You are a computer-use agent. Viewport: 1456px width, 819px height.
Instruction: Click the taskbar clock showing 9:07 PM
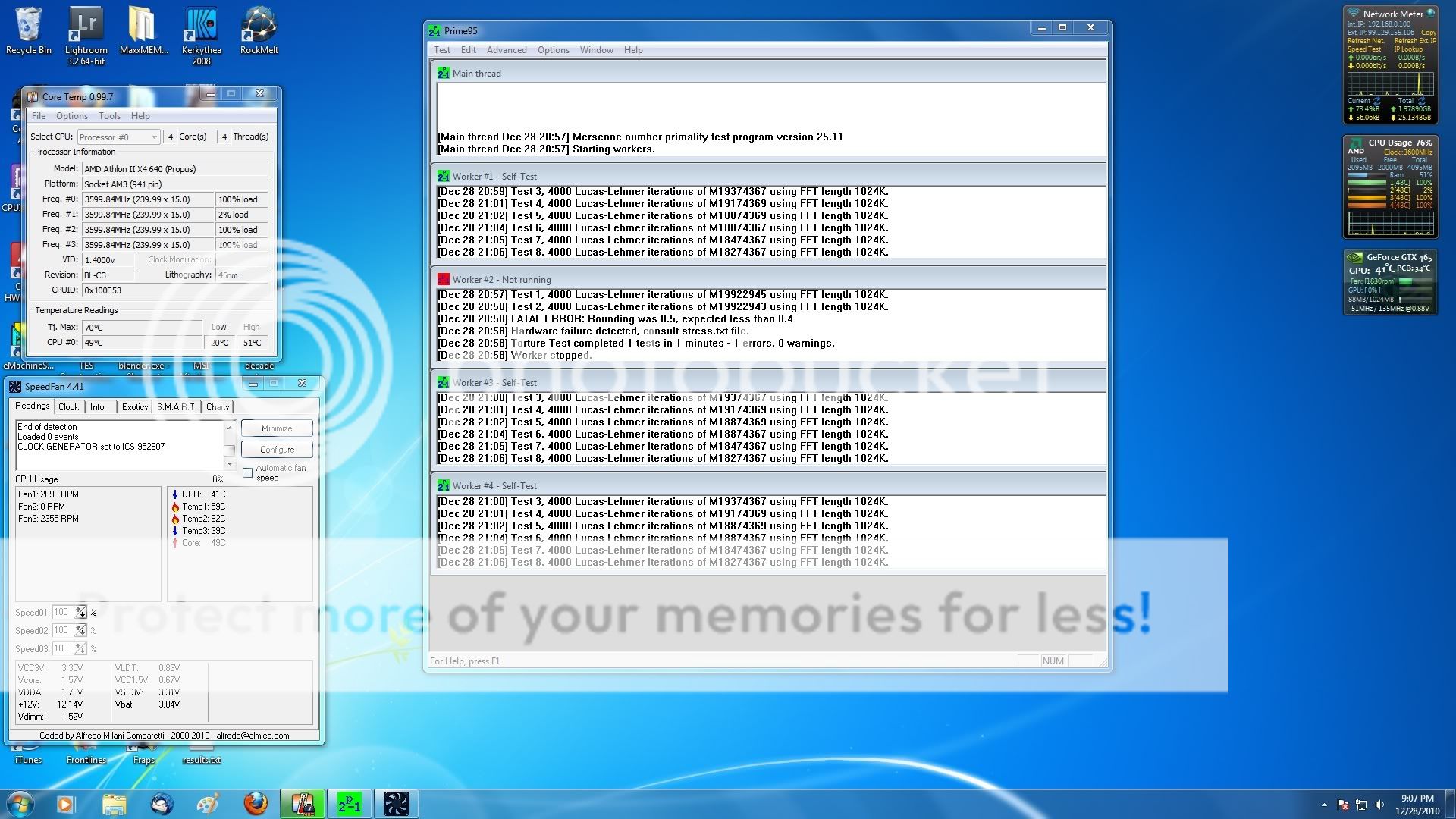click(x=1417, y=805)
